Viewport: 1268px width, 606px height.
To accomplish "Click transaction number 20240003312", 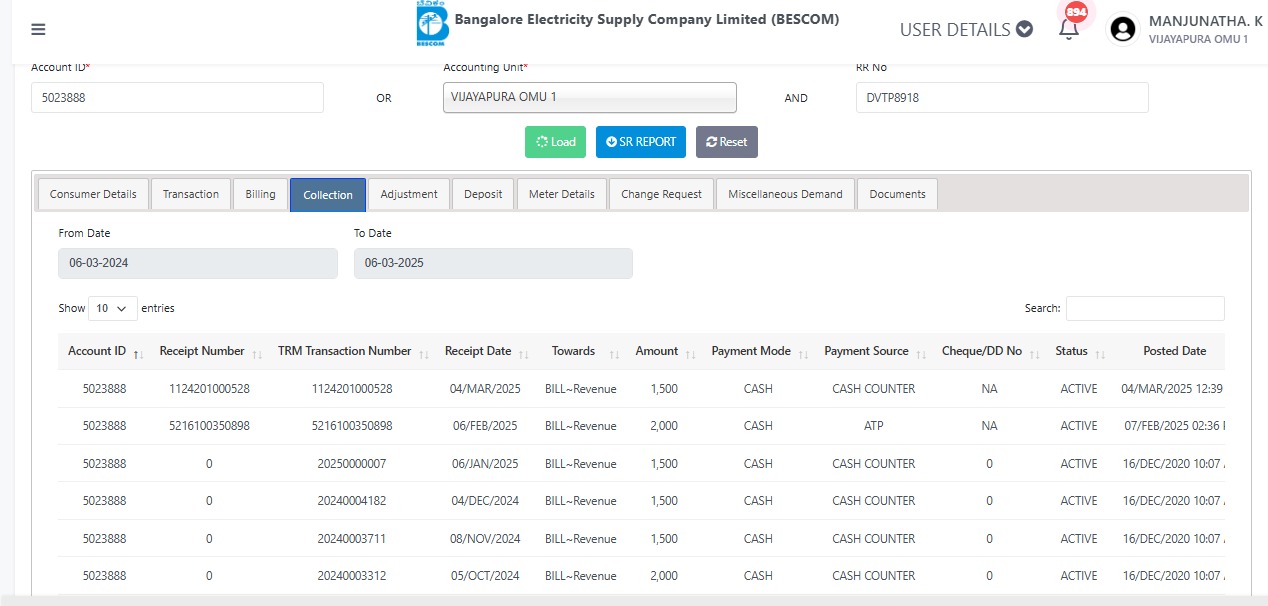I will click(352, 576).
